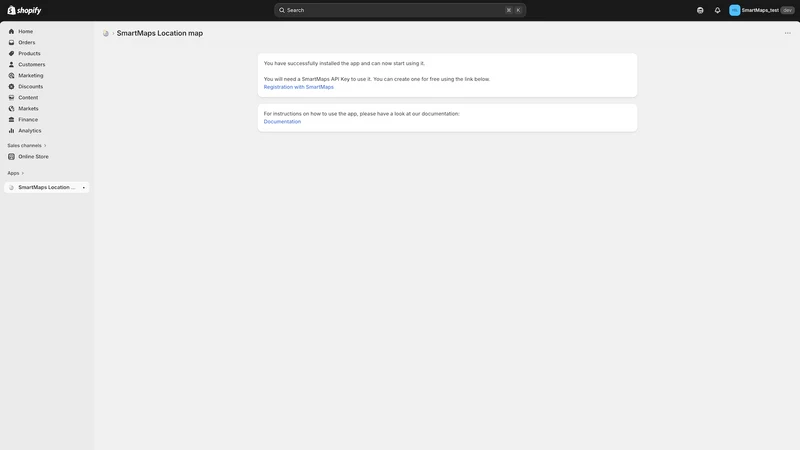The width and height of the screenshot is (800, 450).
Task: Click the SmartMaps Location map page title
Action: click(x=160, y=33)
